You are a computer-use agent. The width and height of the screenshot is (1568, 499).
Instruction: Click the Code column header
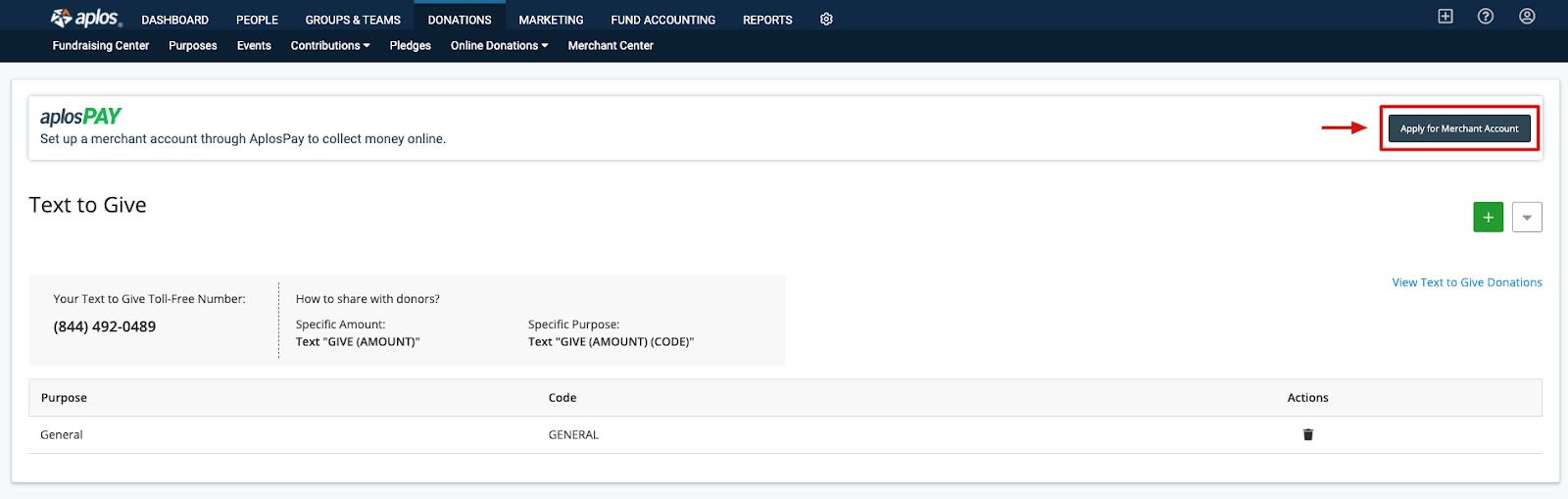pos(563,398)
